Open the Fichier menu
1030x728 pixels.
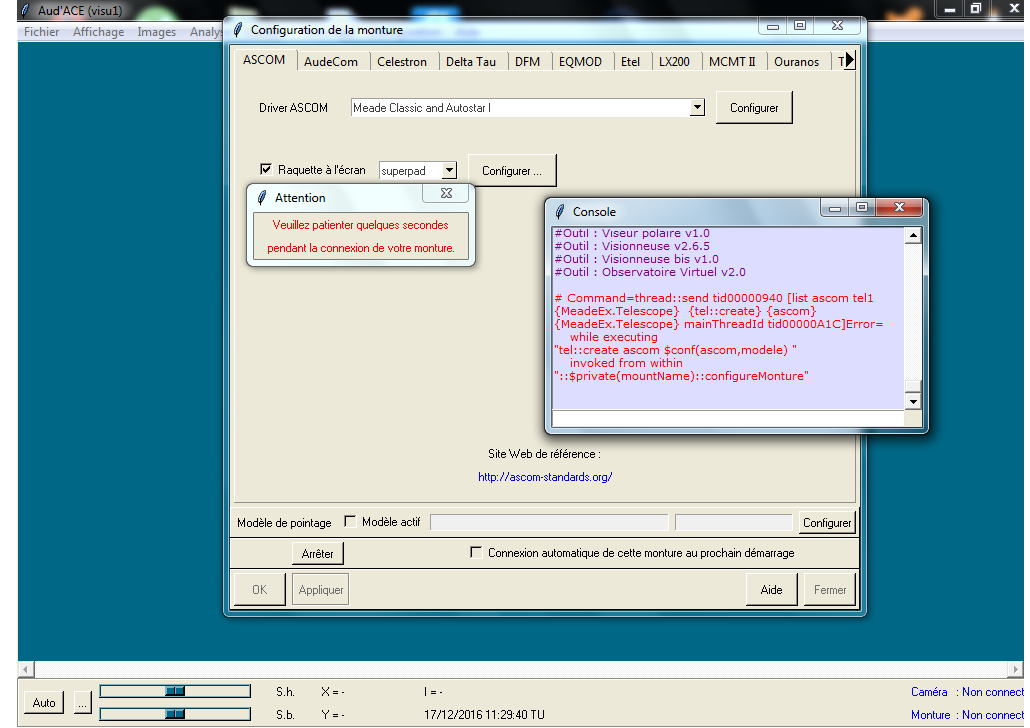pyautogui.click(x=41, y=32)
